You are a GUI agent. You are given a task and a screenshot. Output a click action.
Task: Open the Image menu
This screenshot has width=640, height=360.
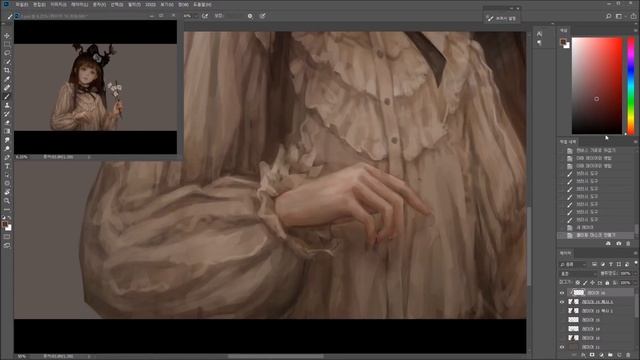(58, 4)
